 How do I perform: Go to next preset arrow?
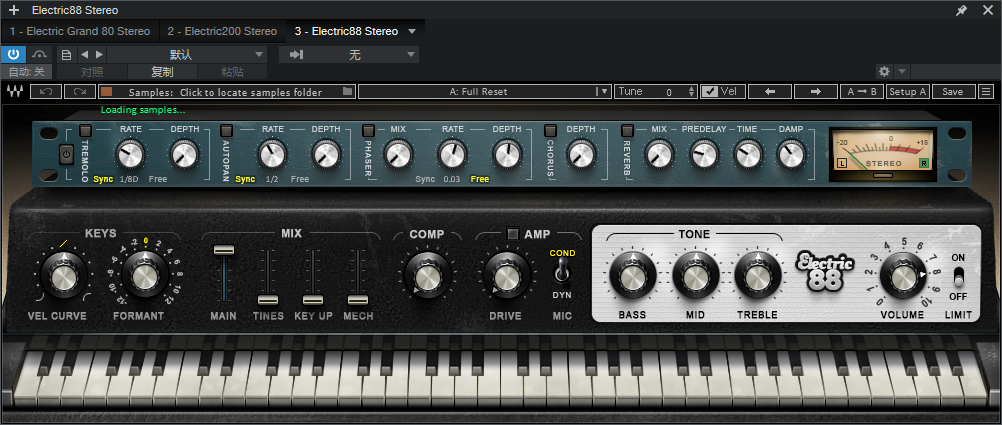(99, 54)
